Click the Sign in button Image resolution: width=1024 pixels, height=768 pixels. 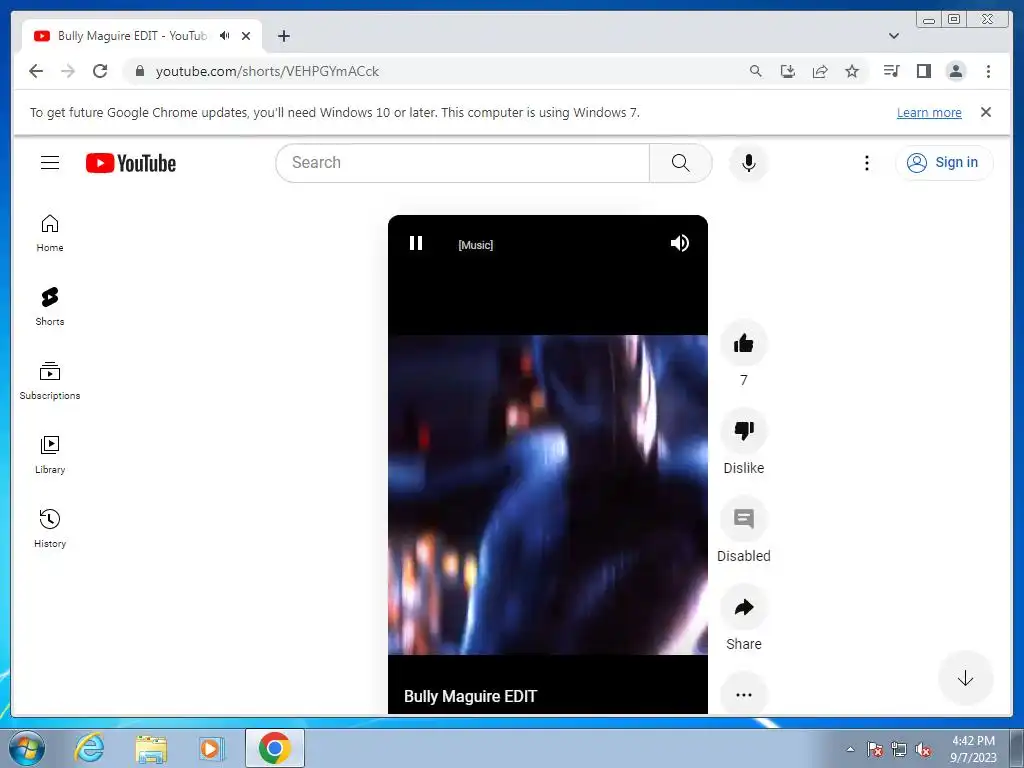pyautogui.click(x=944, y=163)
